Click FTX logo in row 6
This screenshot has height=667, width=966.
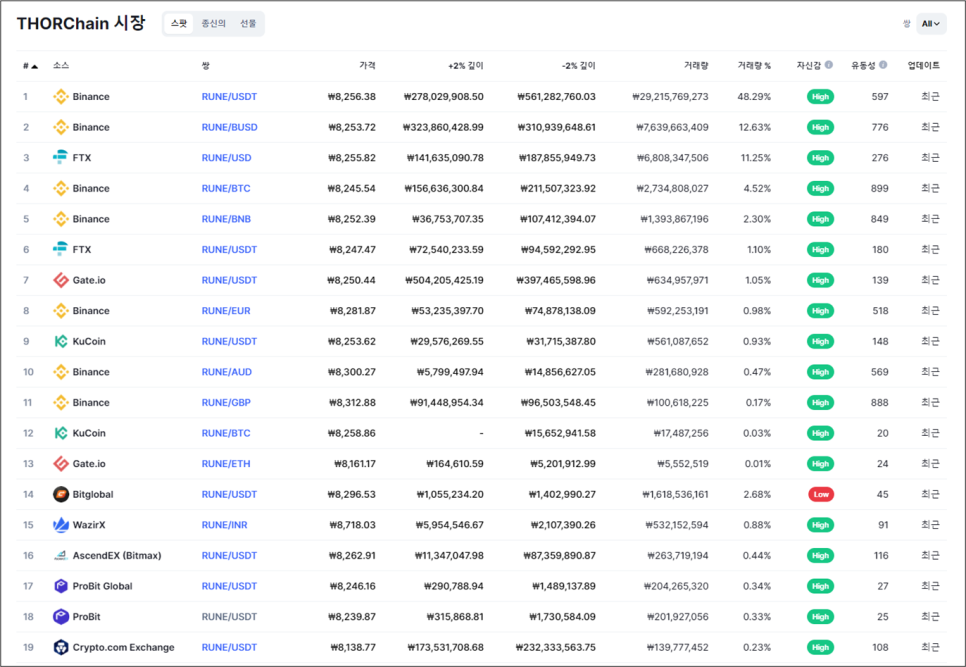click(x=60, y=249)
